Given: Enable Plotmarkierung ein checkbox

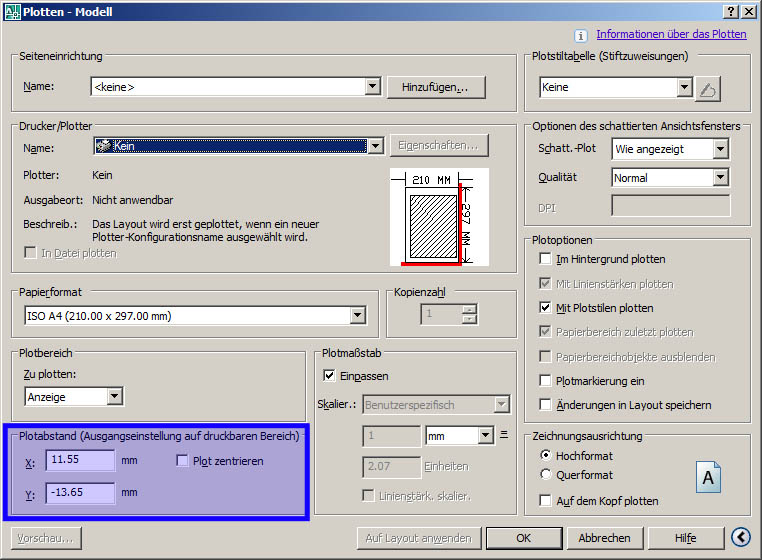Looking at the screenshot, I should click(545, 381).
